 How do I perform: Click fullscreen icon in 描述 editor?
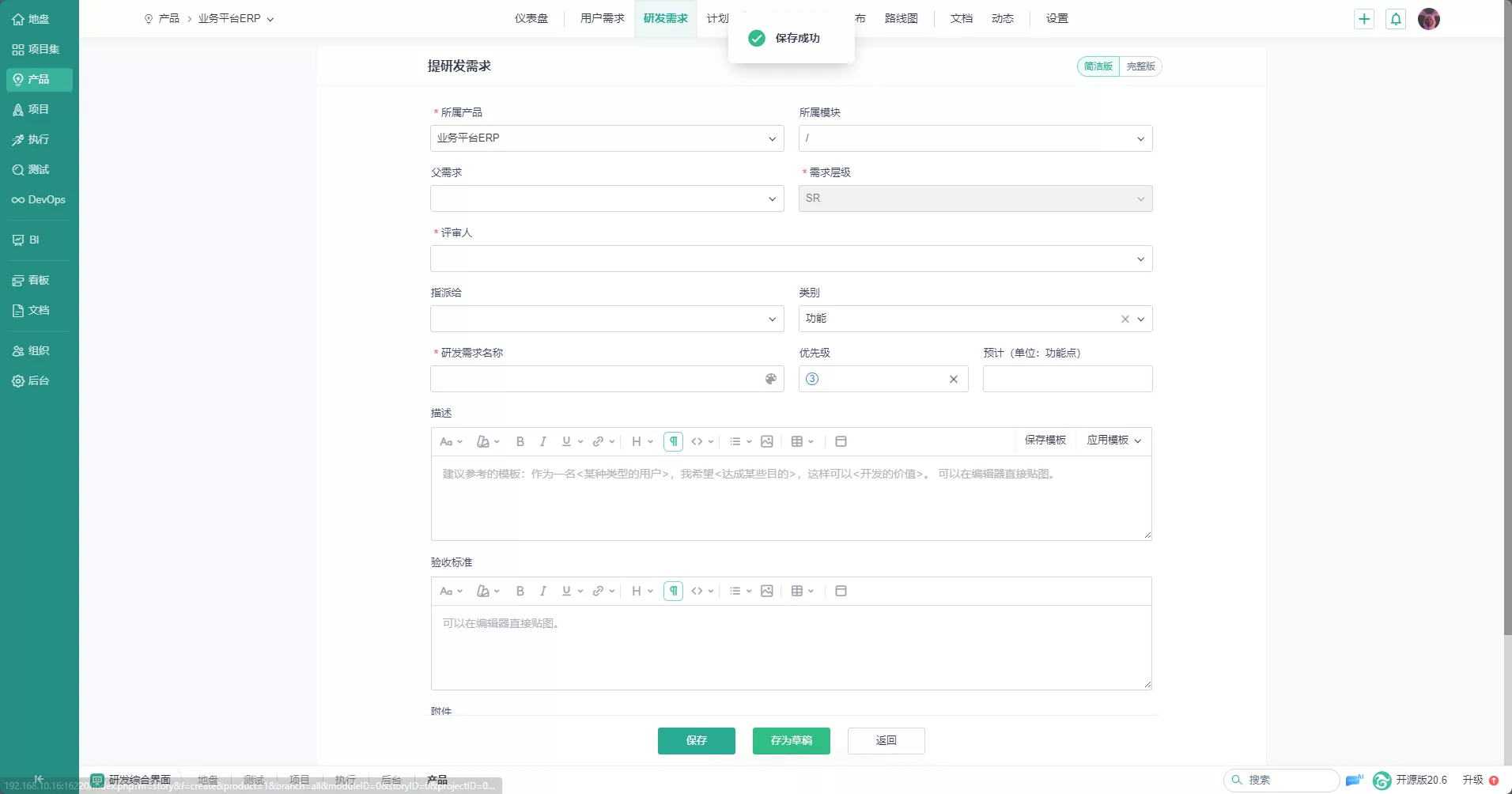(841, 441)
